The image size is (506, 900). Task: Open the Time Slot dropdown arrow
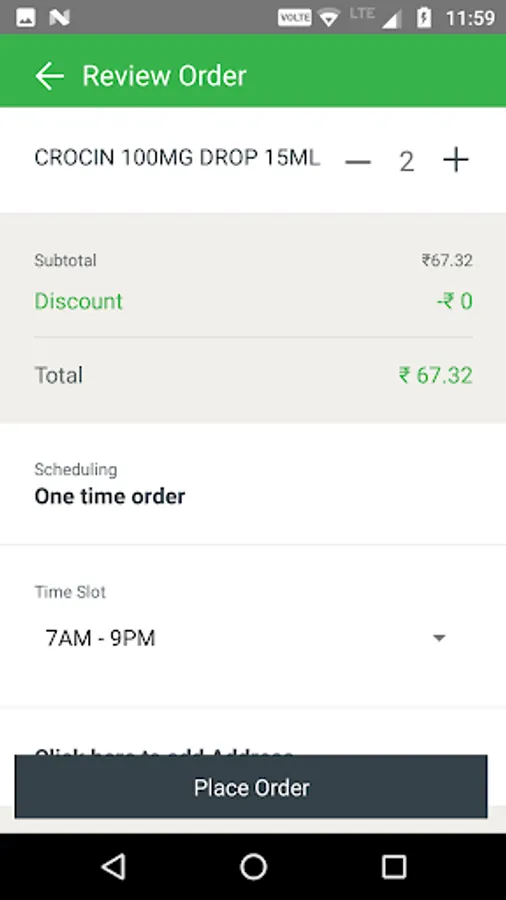tap(439, 638)
